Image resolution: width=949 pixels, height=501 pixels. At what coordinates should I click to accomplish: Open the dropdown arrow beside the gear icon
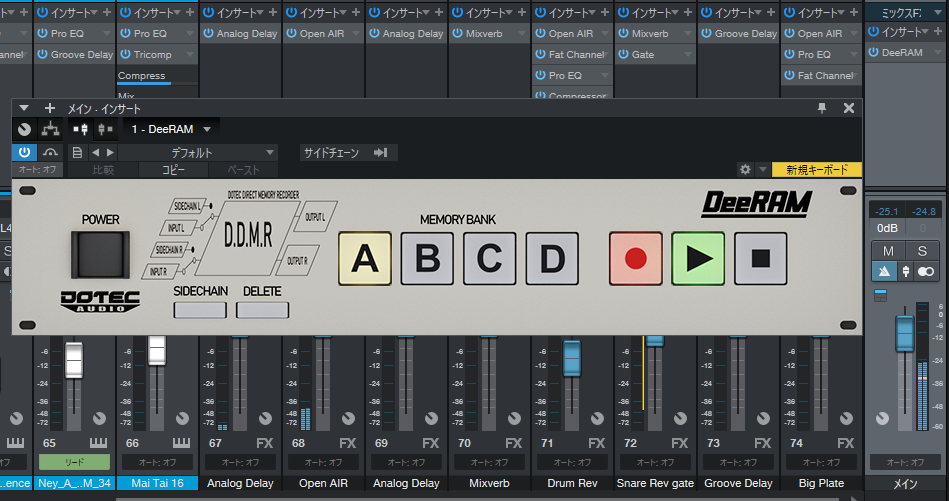point(763,169)
